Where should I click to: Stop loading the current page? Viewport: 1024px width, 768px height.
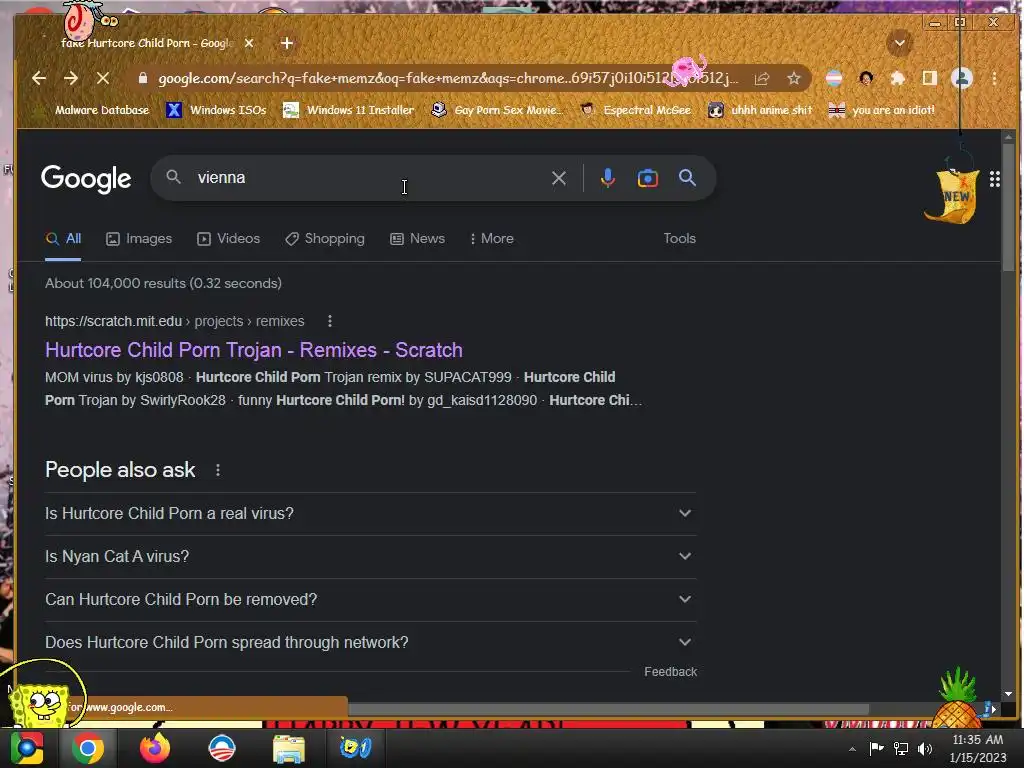(103, 78)
